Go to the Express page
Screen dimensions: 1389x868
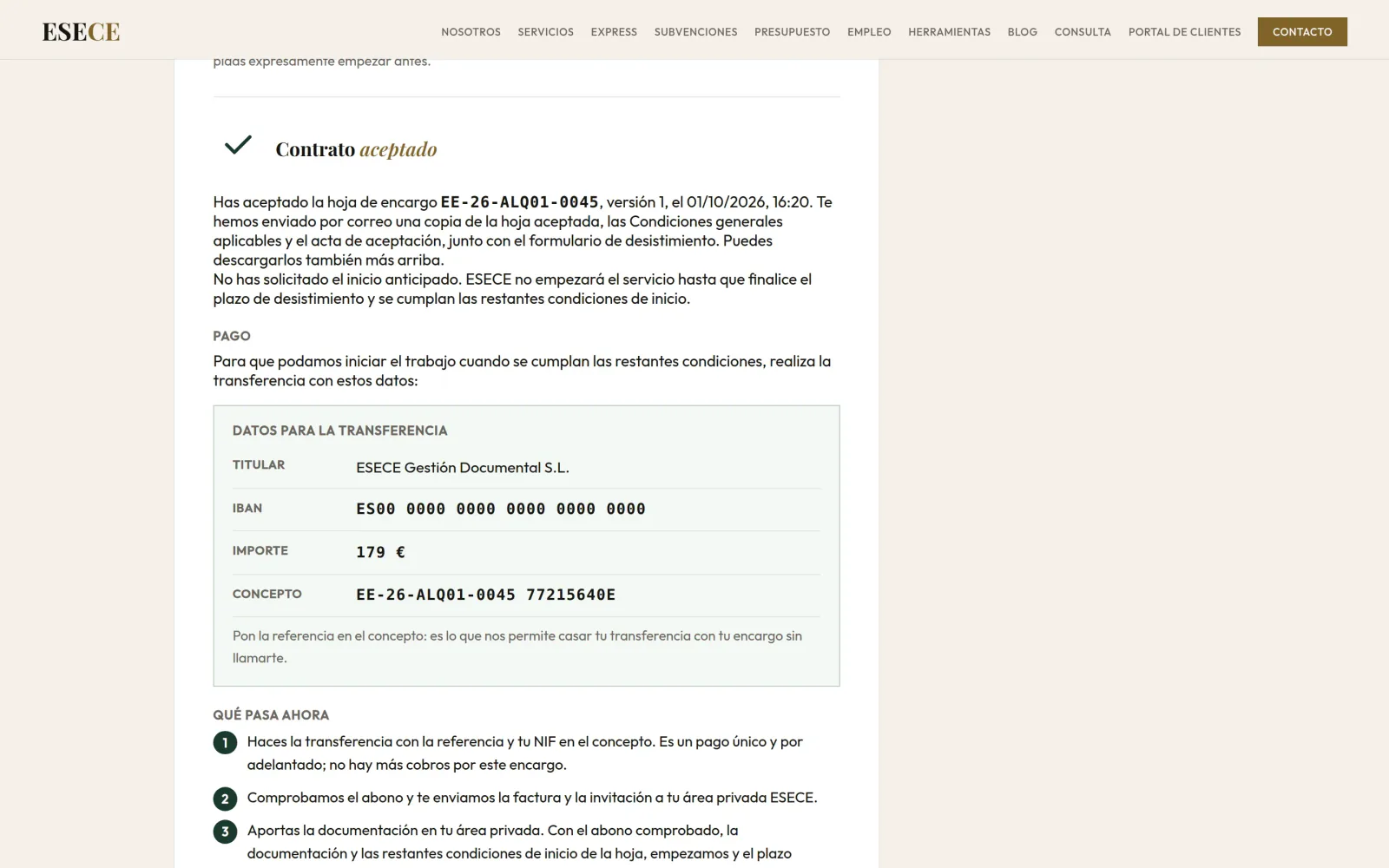coord(614,32)
